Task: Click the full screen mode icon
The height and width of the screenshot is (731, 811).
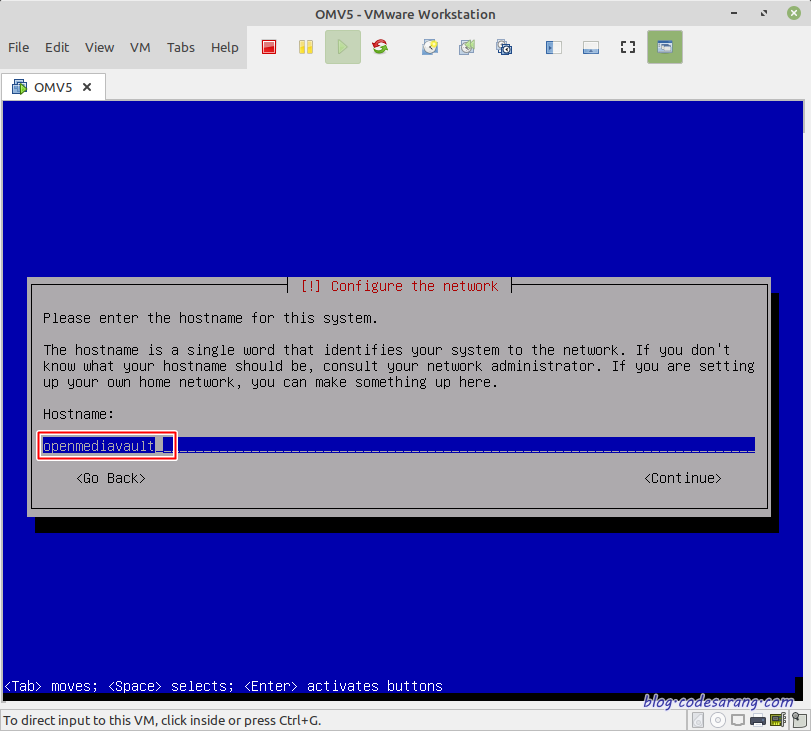Action: (x=628, y=47)
